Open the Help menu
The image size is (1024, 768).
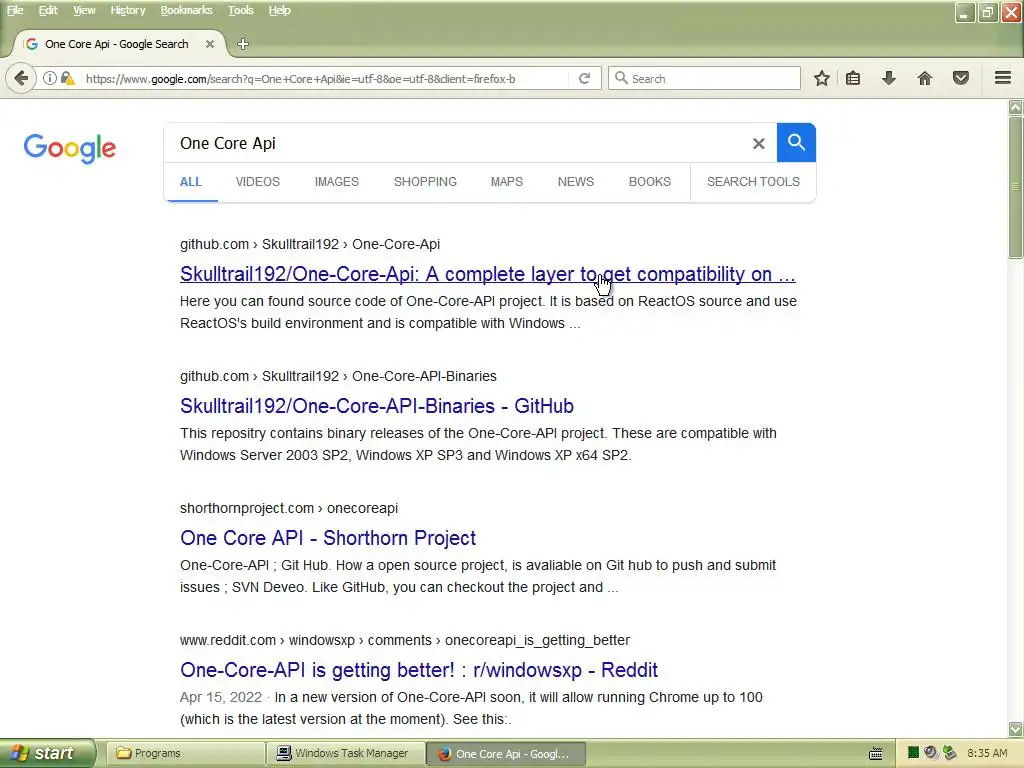coord(280,10)
